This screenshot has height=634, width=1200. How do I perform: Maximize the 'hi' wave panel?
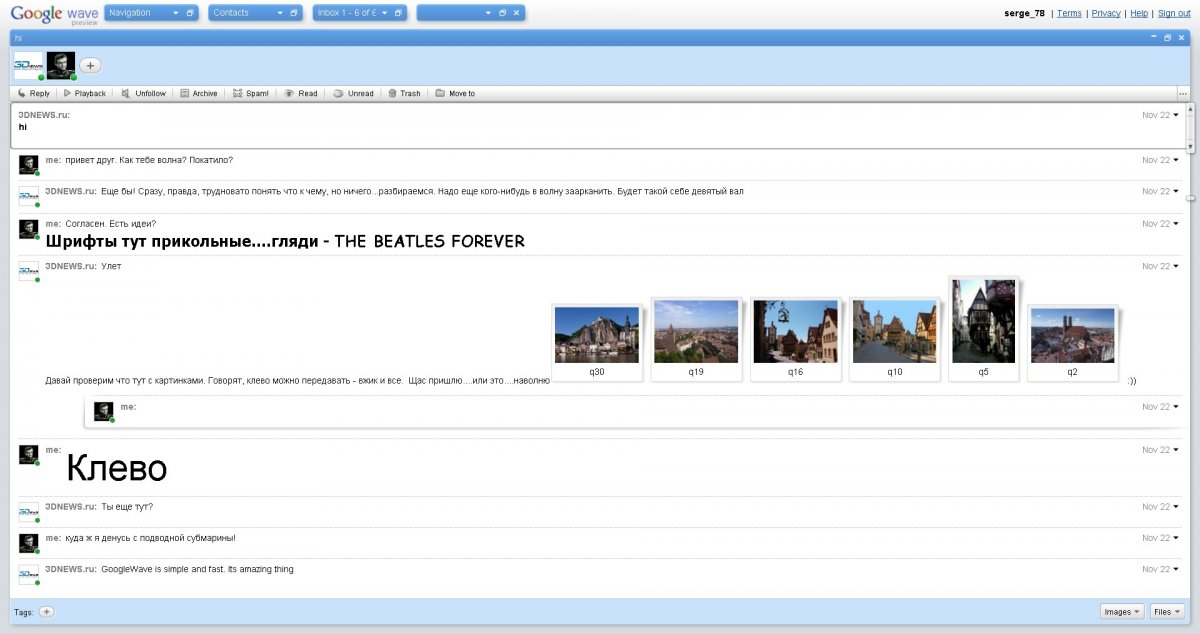[1167, 37]
